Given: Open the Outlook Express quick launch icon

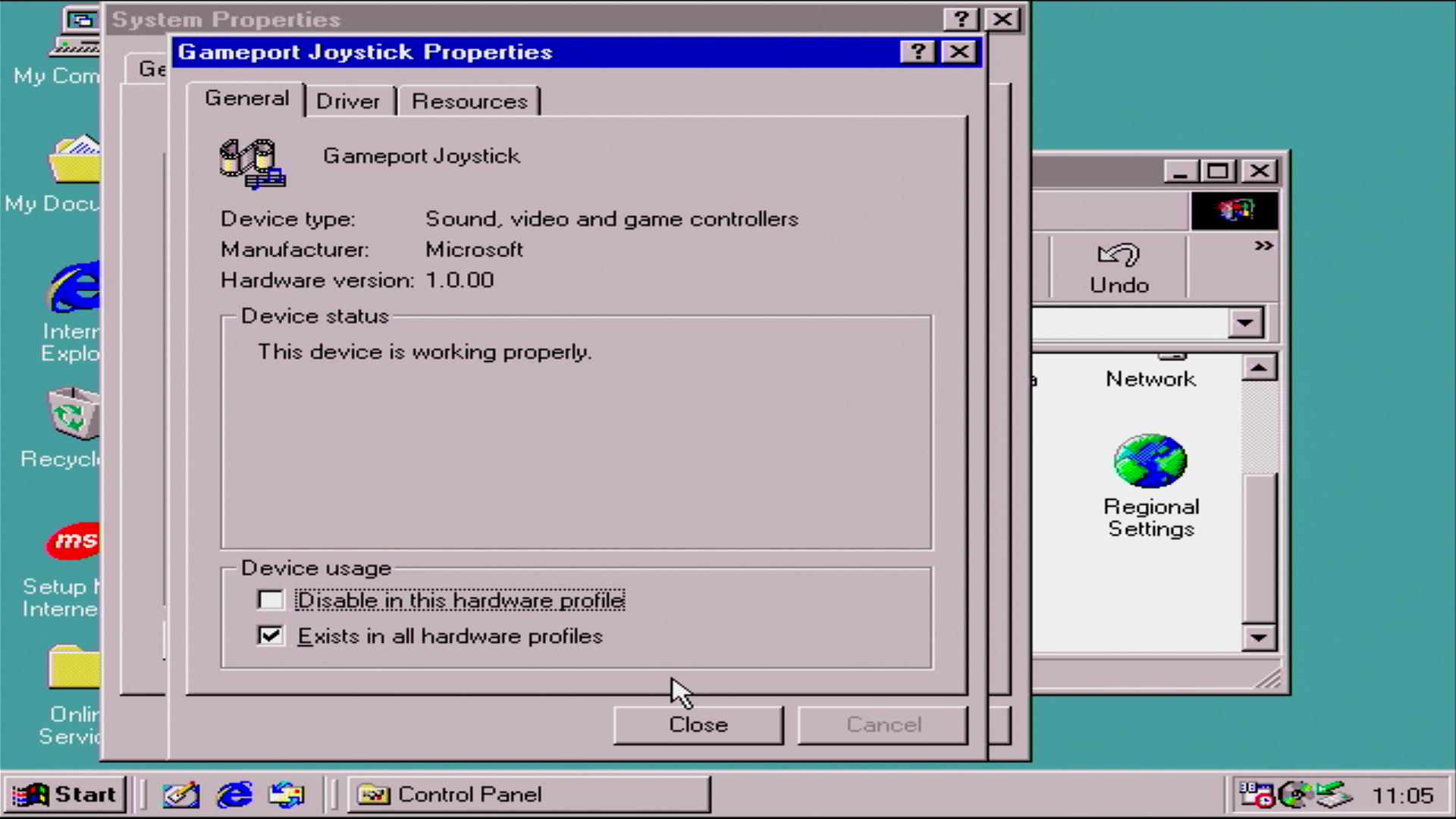Looking at the screenshot, I should (x=287, y=795).
